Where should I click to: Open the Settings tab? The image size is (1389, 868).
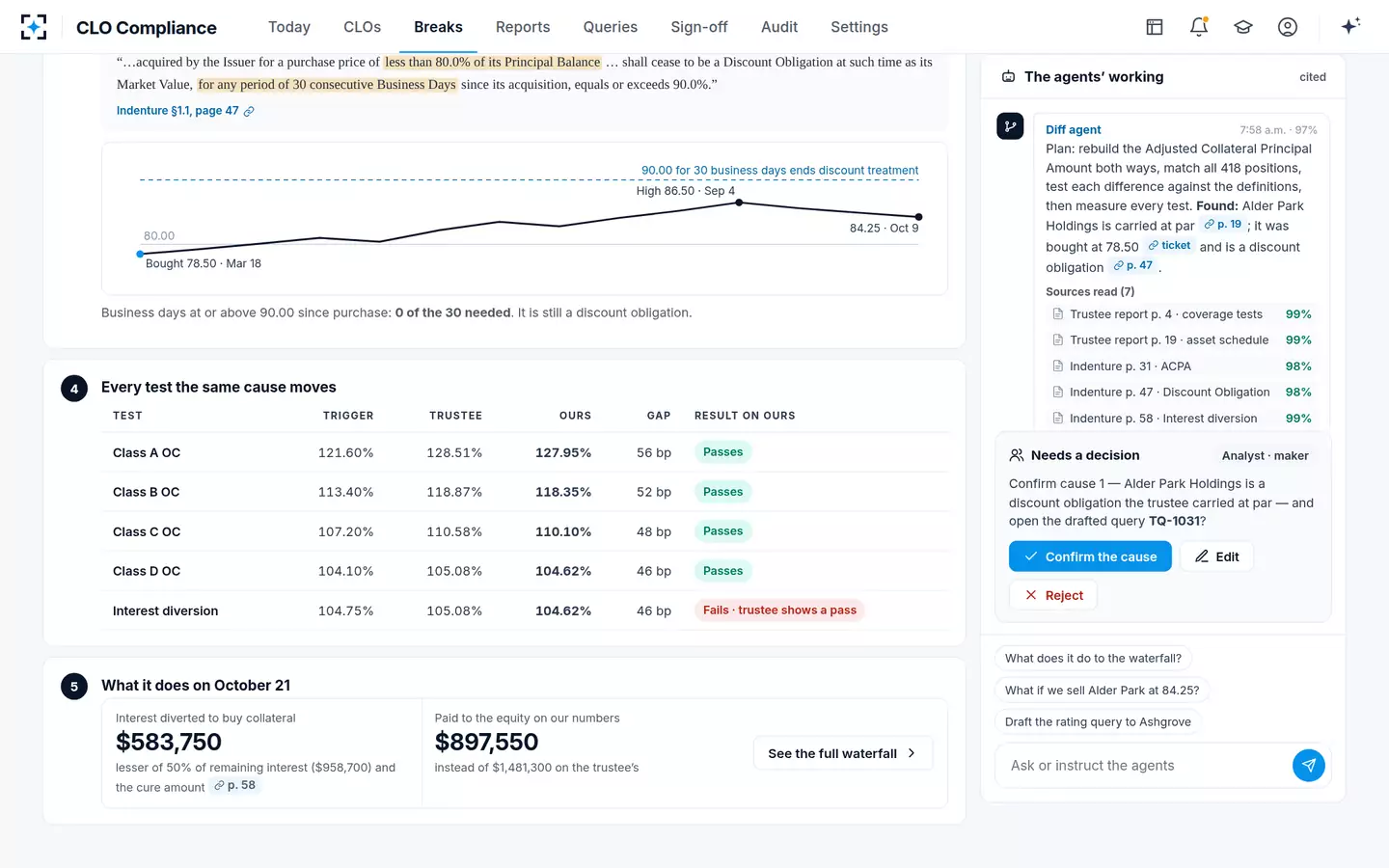pyautogui.click(x=859, y=27)
